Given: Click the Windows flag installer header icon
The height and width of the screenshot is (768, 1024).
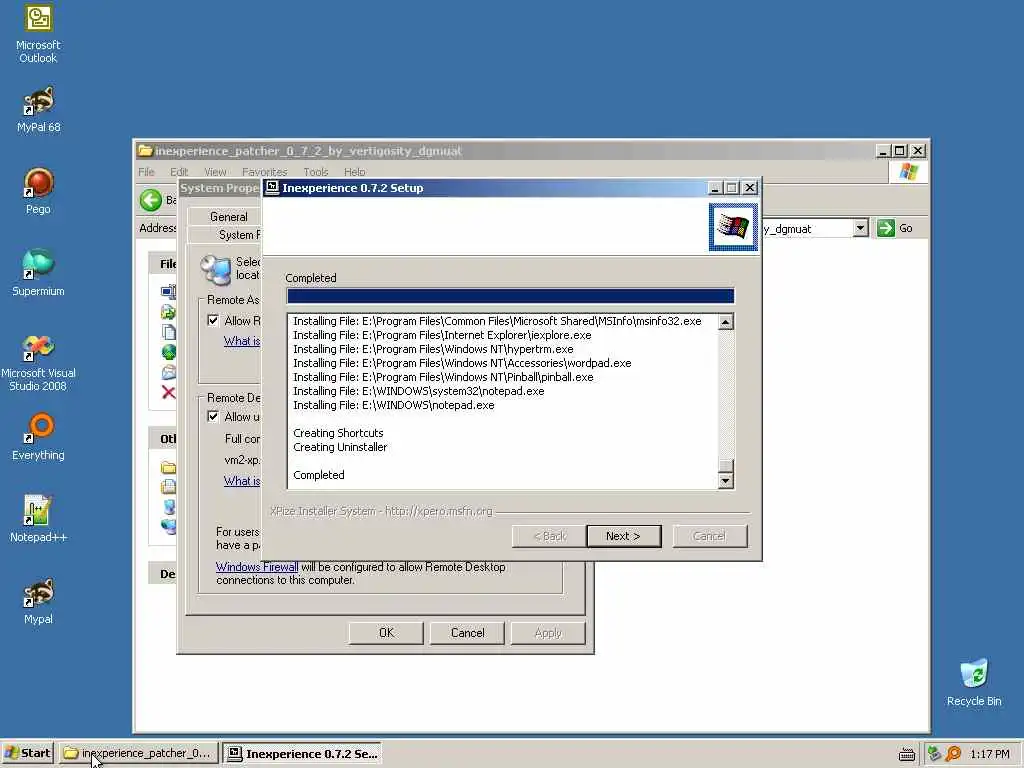Looking at the screenshot, I should tap(733, 227).
